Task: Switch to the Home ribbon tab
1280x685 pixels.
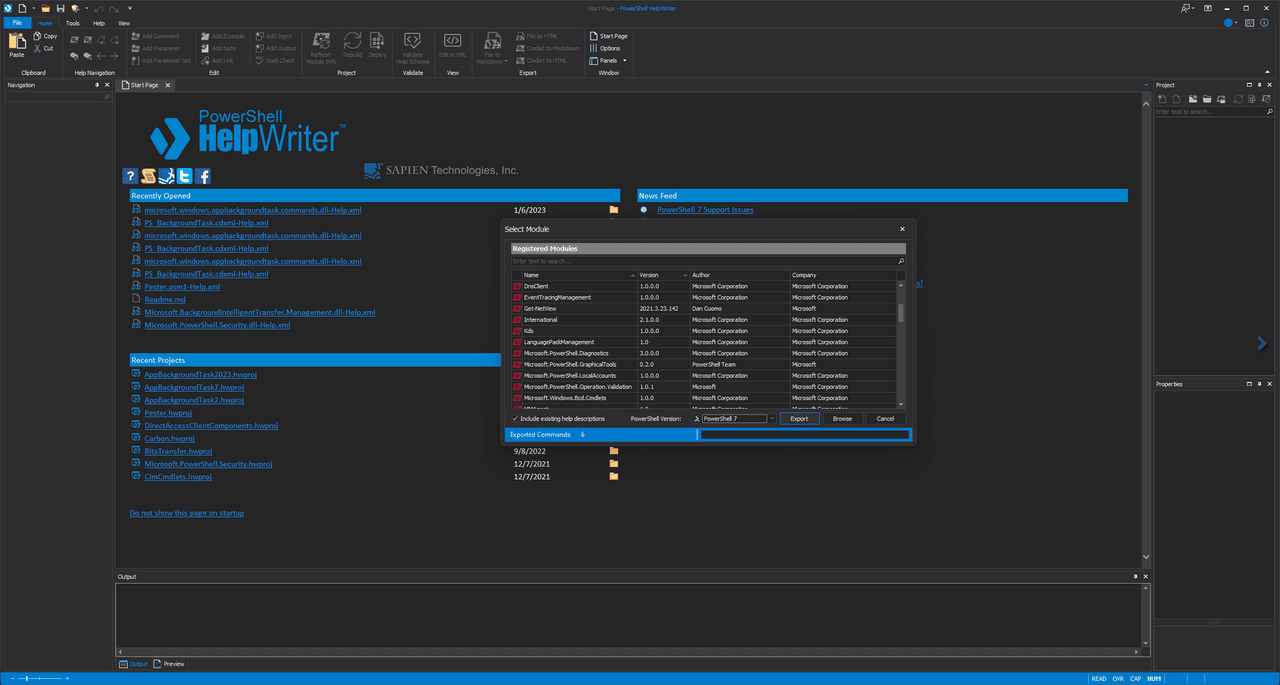Action: point(46,22)
